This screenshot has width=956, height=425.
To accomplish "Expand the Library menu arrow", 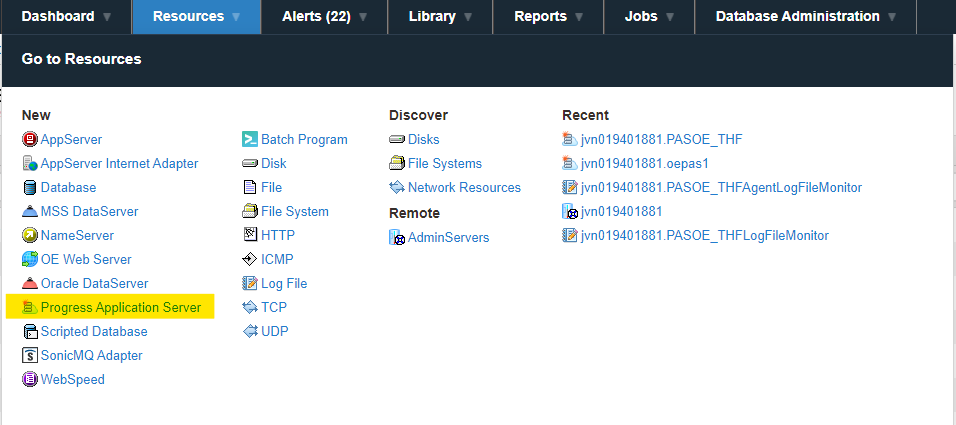I will pos(468,17).
